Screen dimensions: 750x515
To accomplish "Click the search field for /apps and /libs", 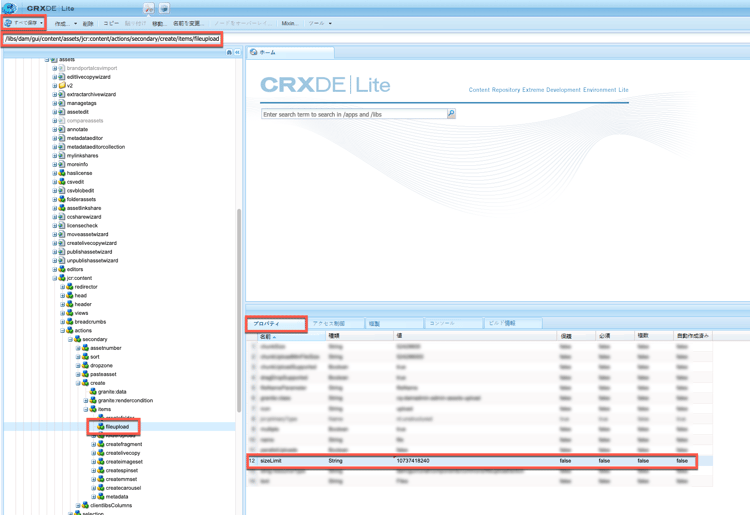I will (354, 114).
